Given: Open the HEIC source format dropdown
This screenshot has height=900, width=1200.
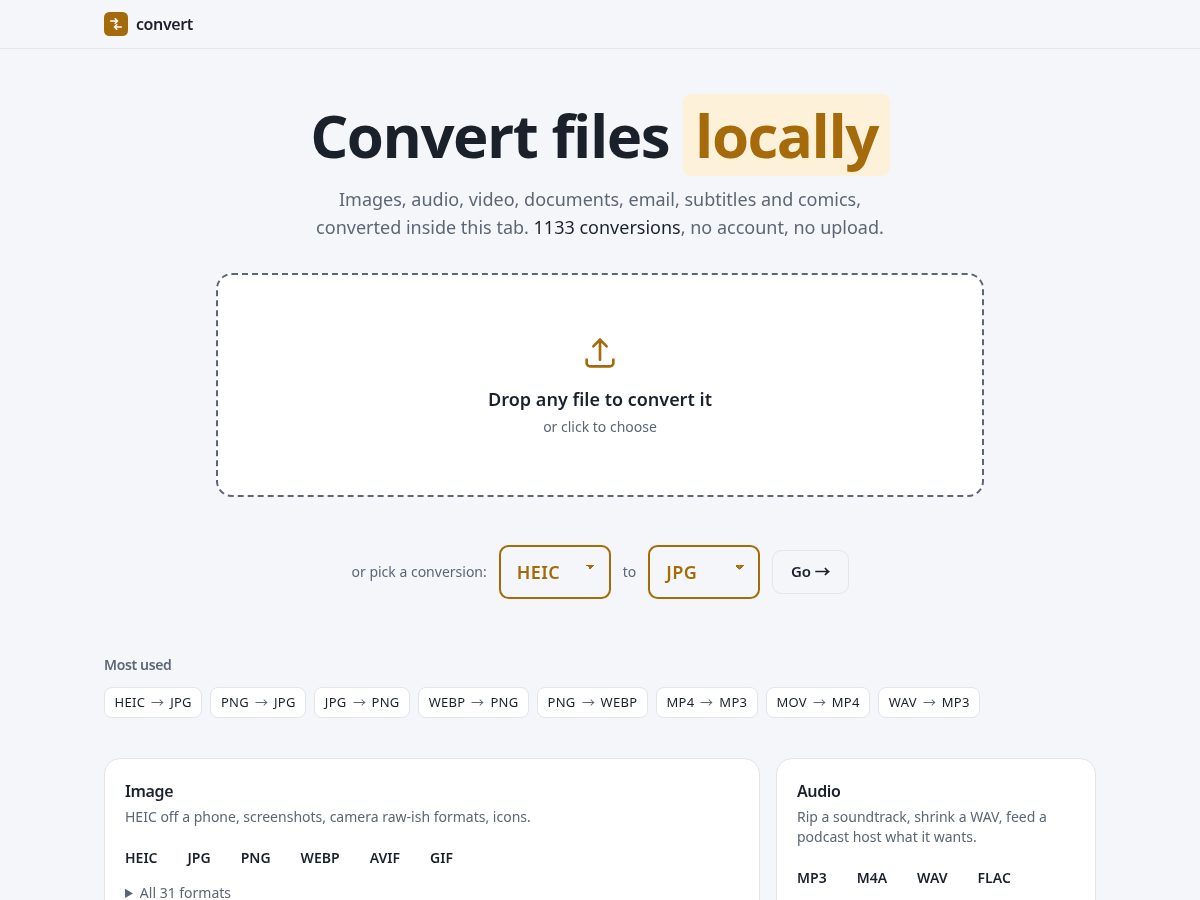Looking at the screenshot, I should 555,572.
